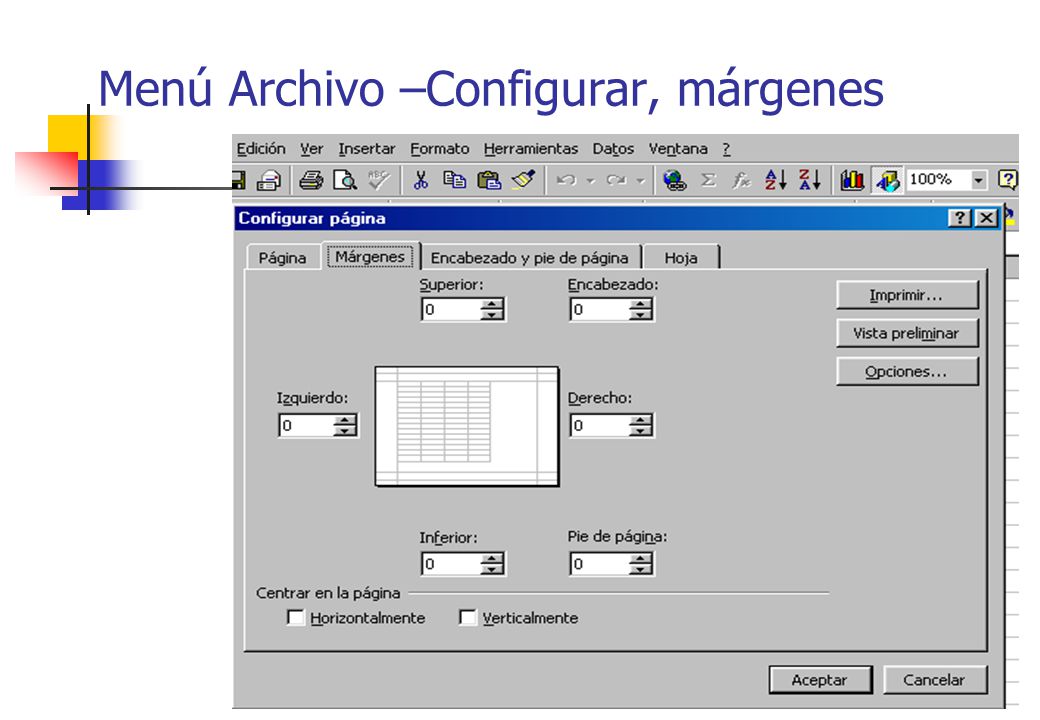This screenshot has height=720, width=1040.
Task: Click the Redo arrow icon
Action: tap(616, 180)
